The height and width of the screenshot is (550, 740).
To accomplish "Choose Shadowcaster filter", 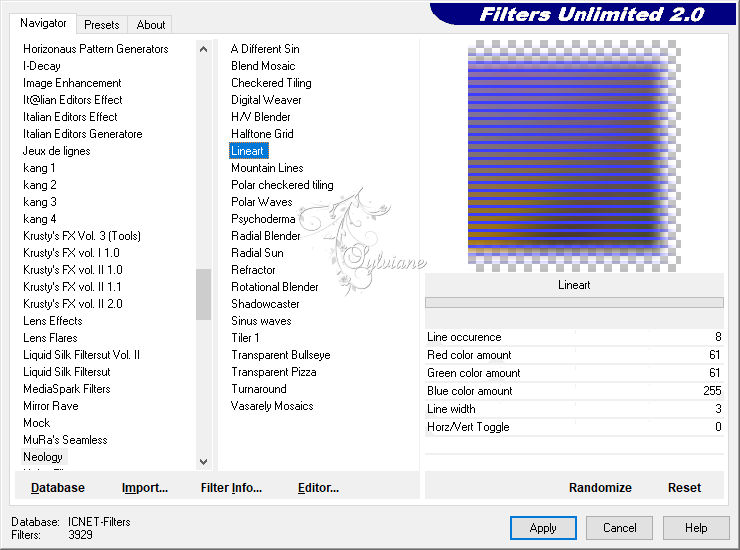I will tap(265, 304).
